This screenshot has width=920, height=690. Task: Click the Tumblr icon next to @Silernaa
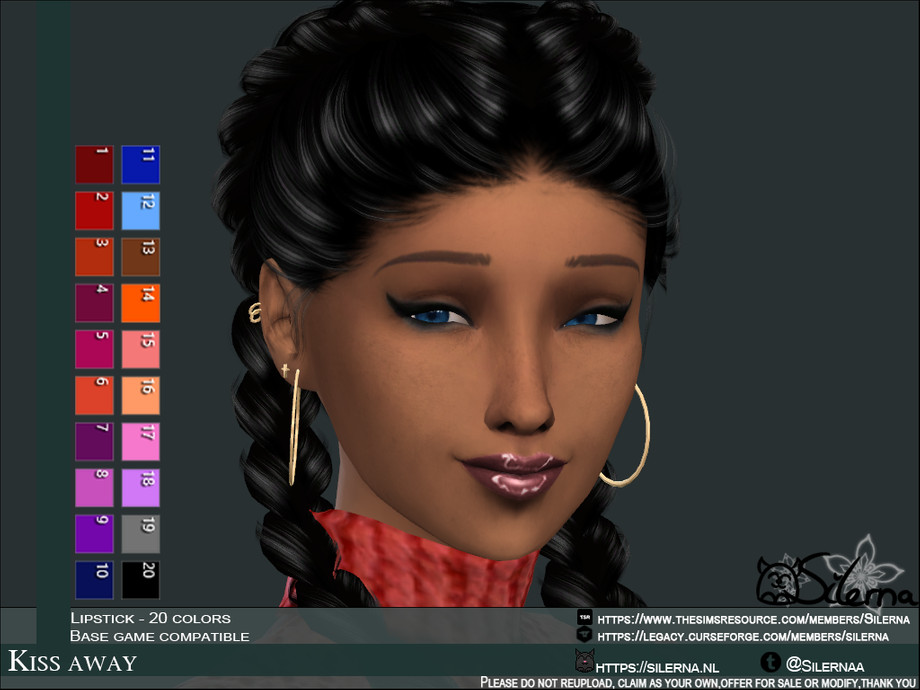[769, 662]
